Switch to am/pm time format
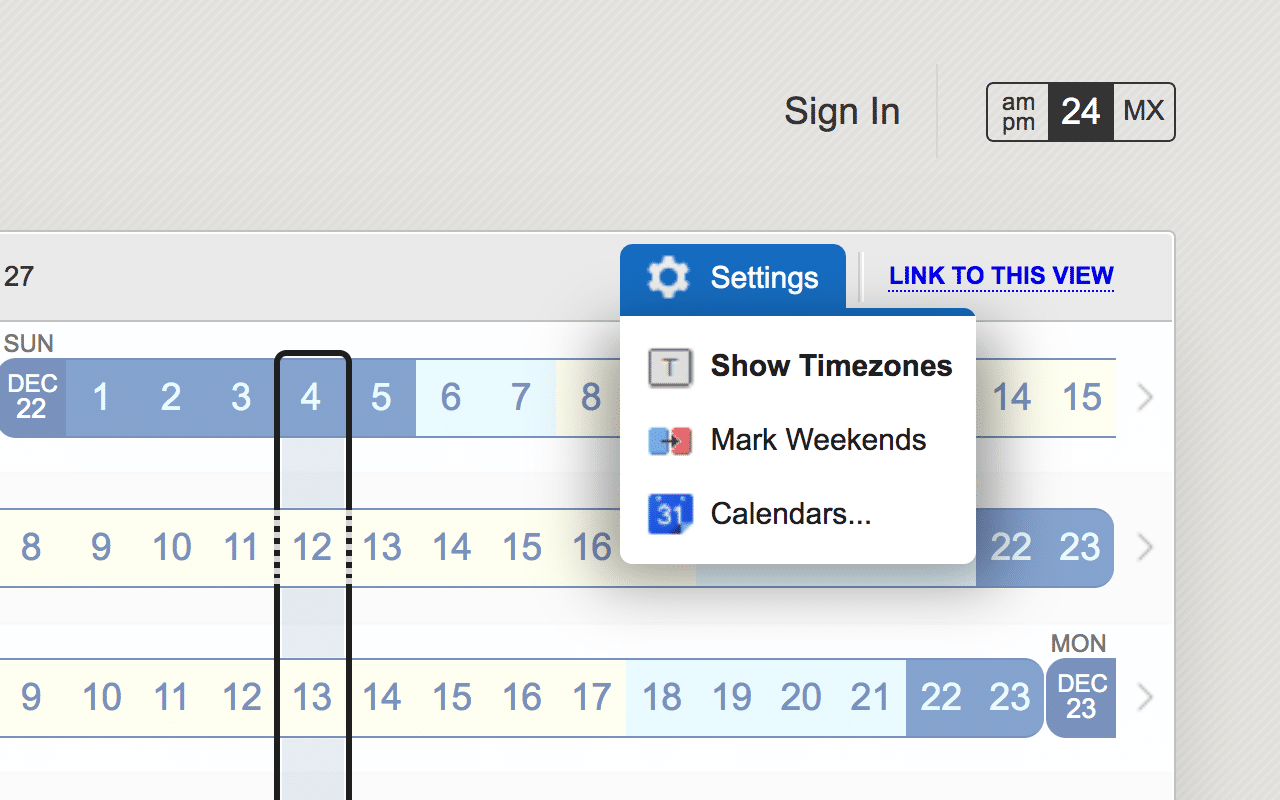1280x800 pixels. tap(1018, 112)
